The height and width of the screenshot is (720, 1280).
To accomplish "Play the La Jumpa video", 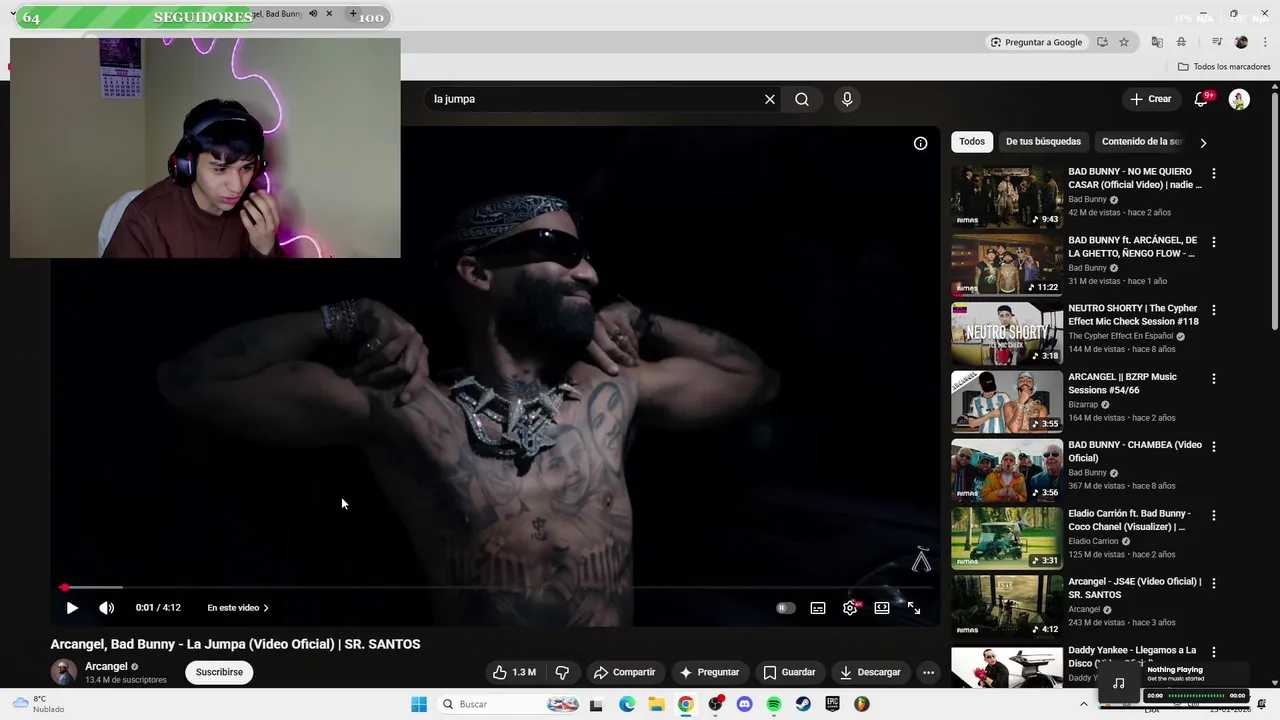I will (x=72, y=608).
